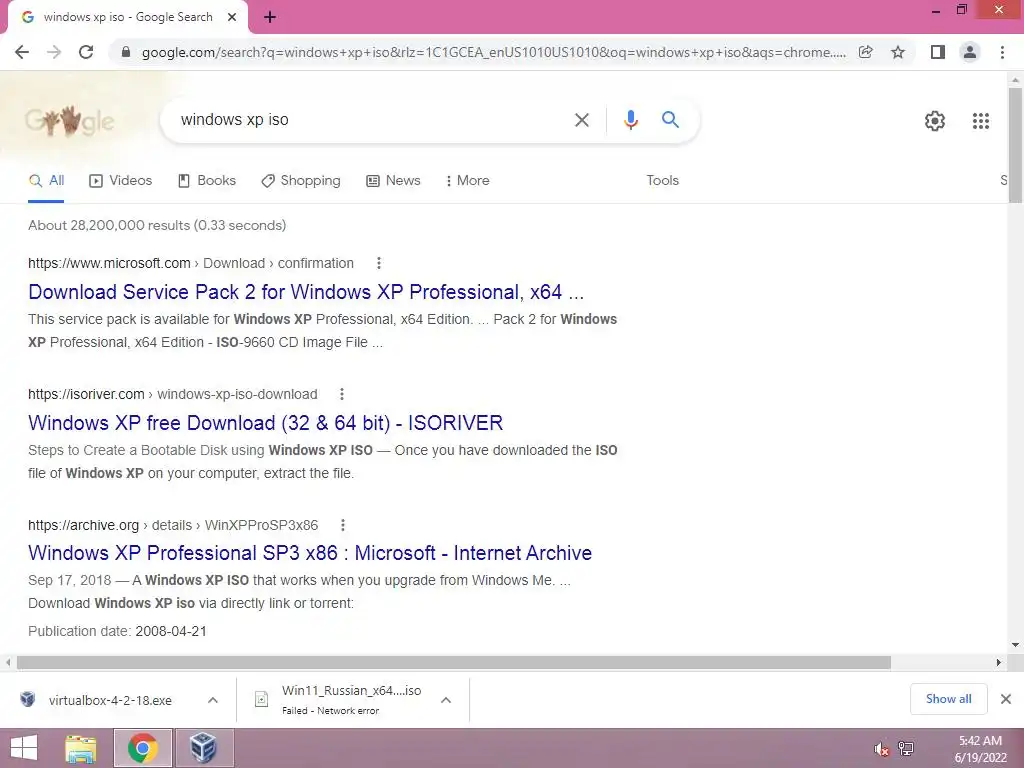Switch to Shopping results
Screen dimensions: 1024x768
(x=301, y=181)
